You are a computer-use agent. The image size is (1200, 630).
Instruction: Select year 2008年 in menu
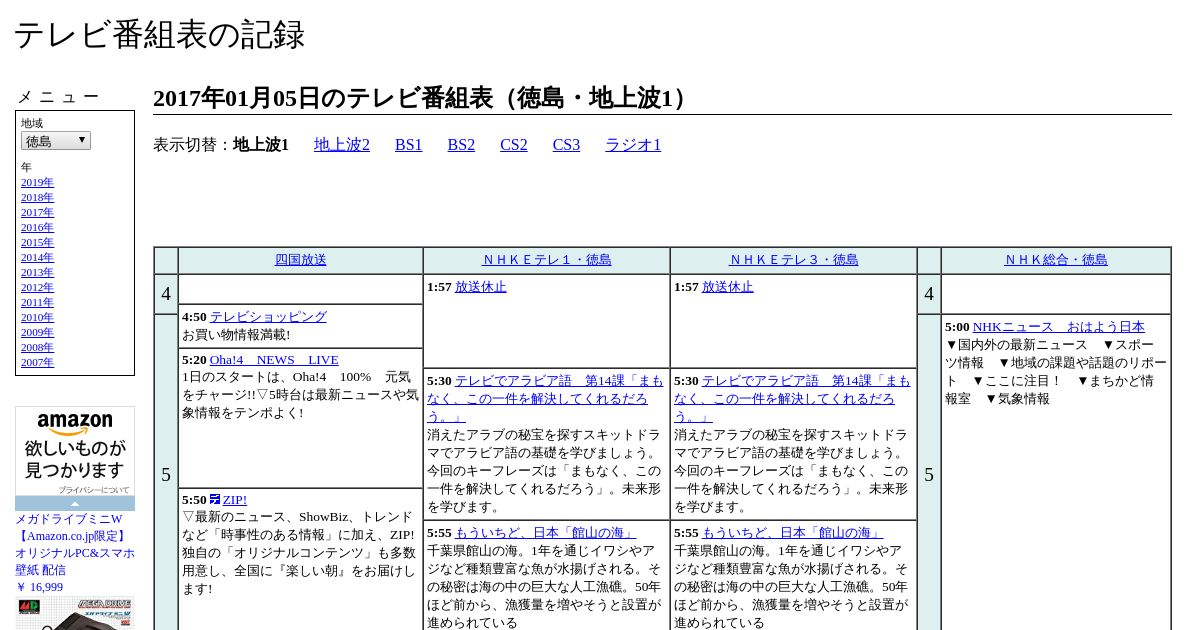click(37, 347)
